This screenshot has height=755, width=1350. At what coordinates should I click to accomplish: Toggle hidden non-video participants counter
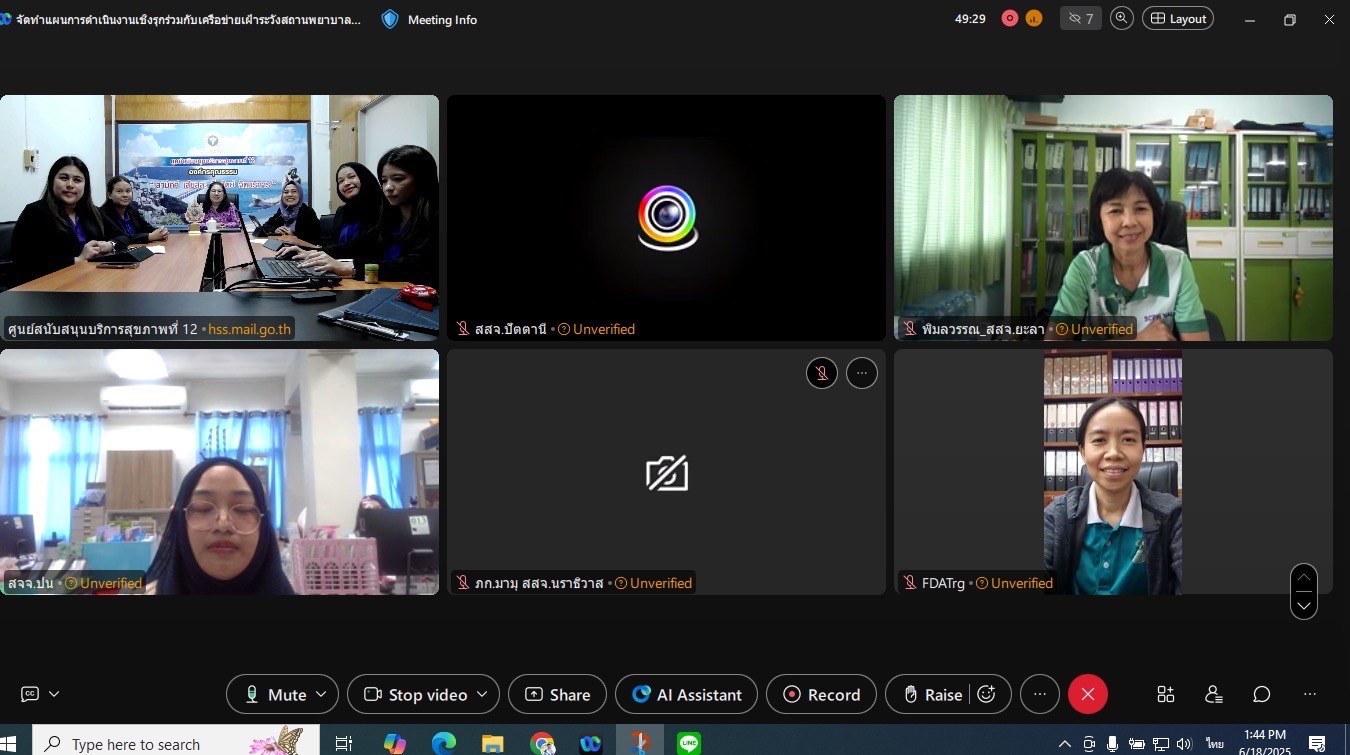pos(1081,18)
